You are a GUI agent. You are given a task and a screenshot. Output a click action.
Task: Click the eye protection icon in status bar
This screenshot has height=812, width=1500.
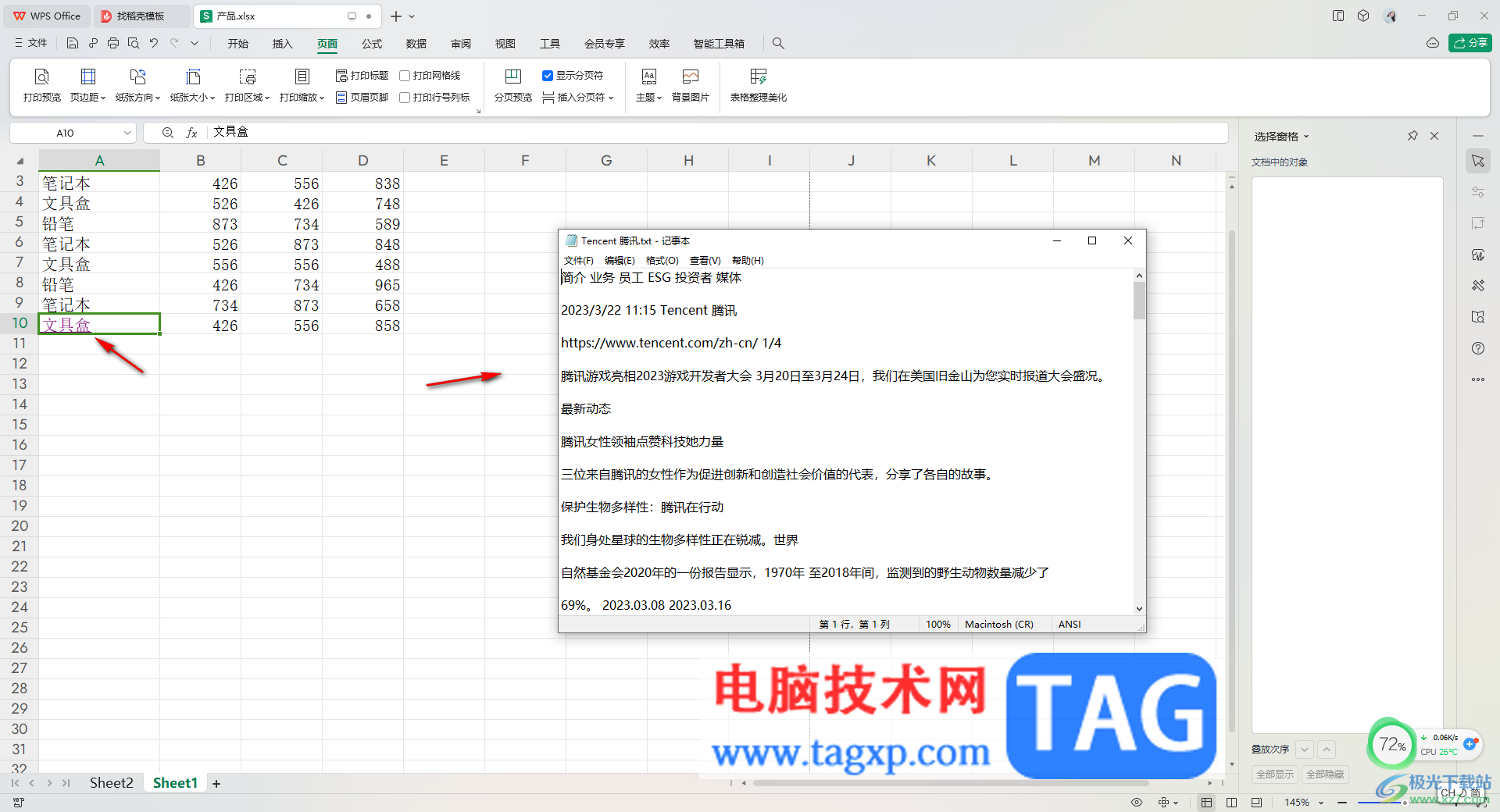click(x=1137, y=803)
